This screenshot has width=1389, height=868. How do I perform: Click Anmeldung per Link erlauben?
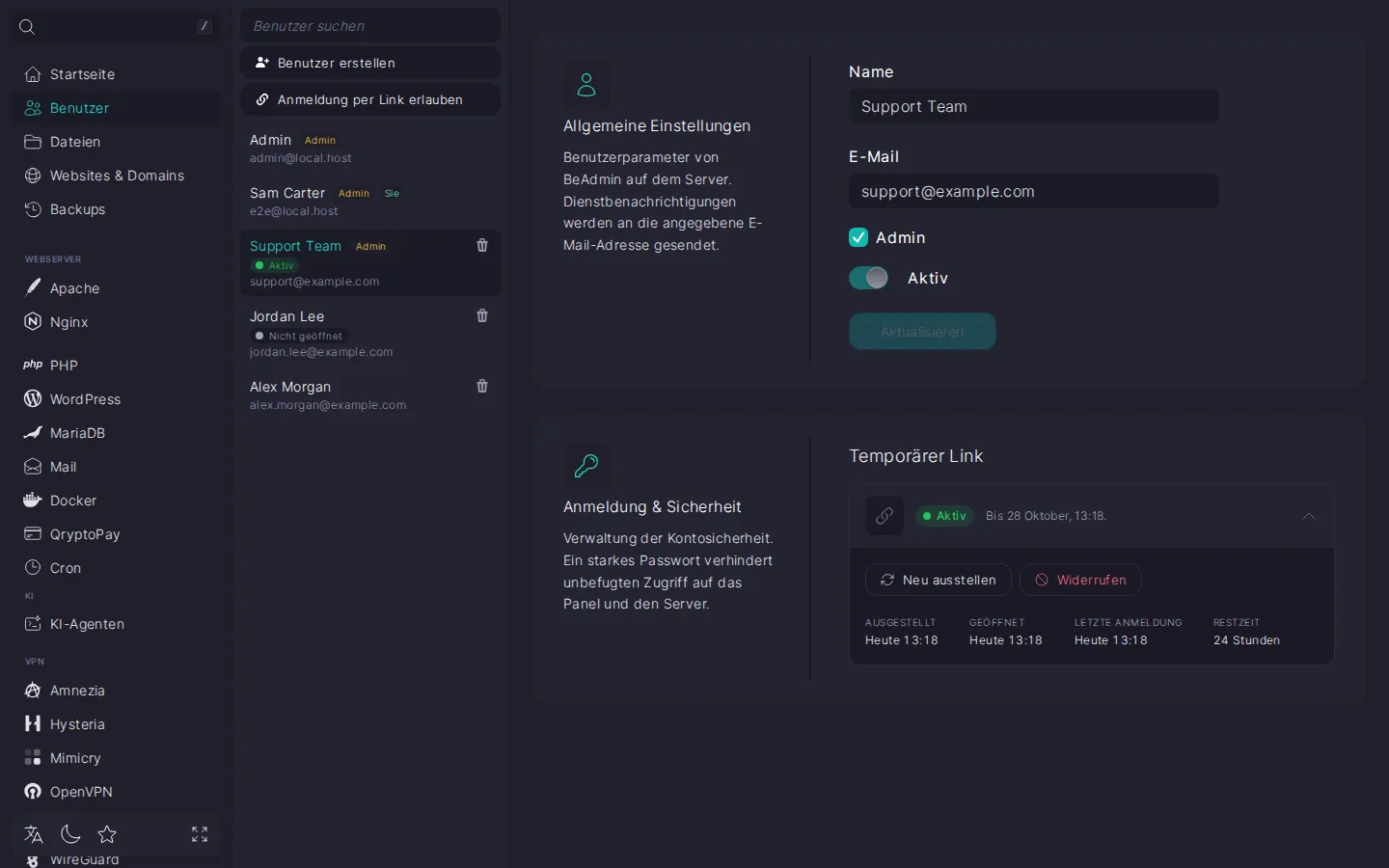(x=370, y=99)
